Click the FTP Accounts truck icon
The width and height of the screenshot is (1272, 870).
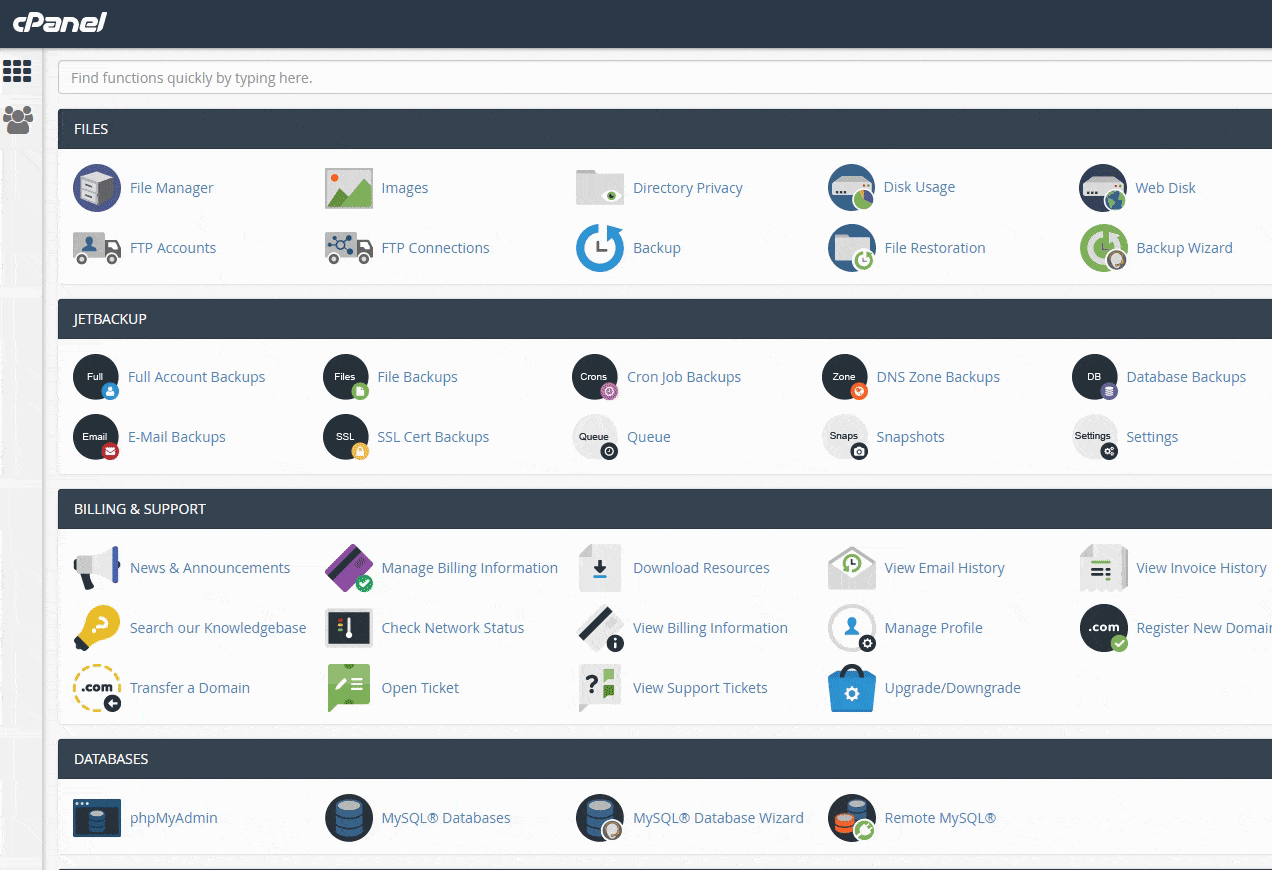point(97,248)
